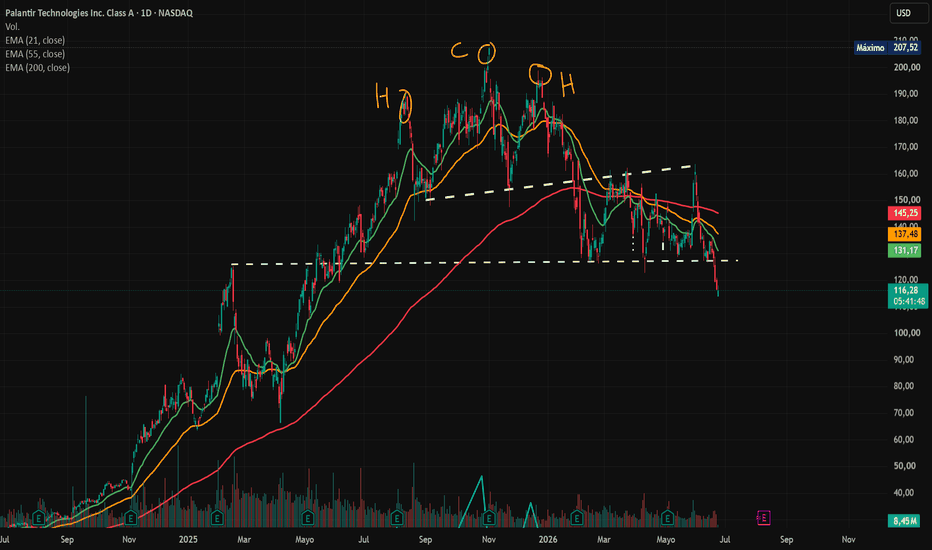Click the 200,00 price axis label
Viewport: 932px width, 550px height.
click(x=906, y=67)
